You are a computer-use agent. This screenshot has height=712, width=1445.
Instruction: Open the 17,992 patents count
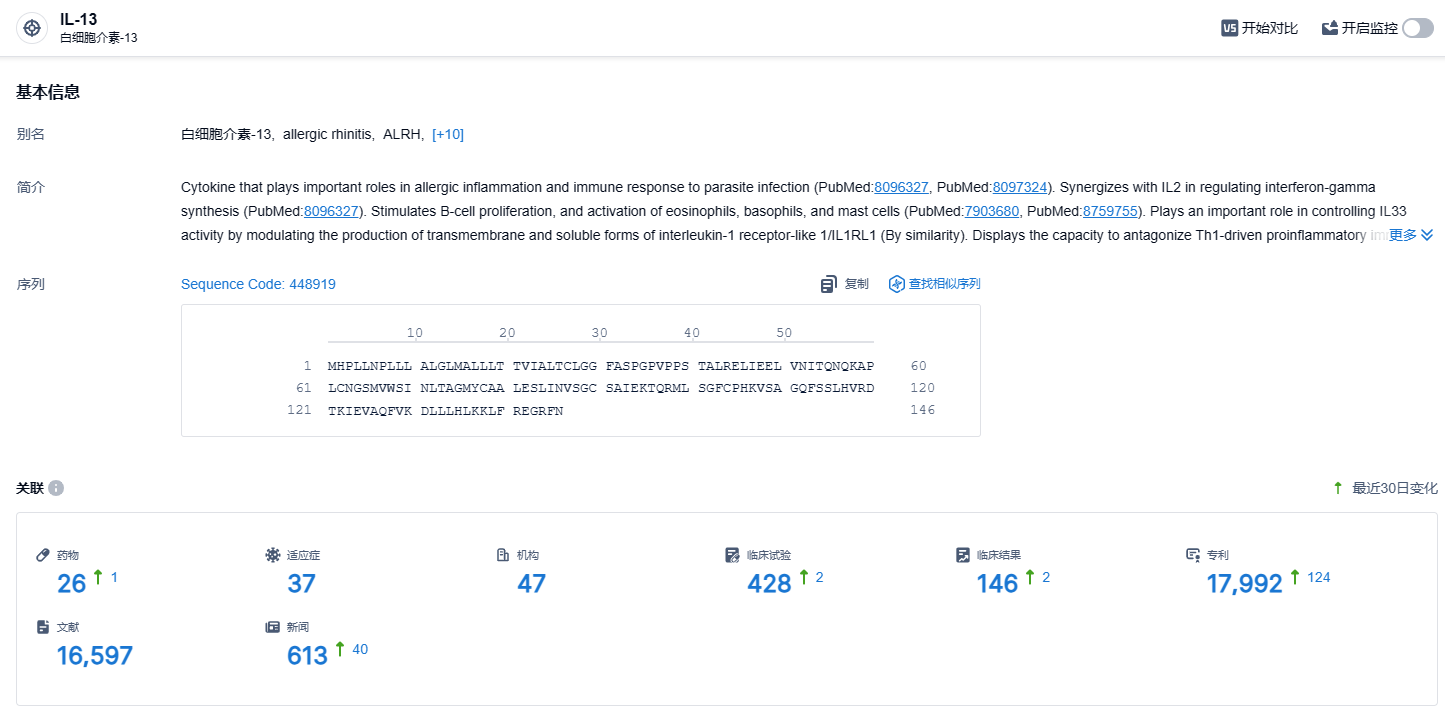pos(1244,584)
